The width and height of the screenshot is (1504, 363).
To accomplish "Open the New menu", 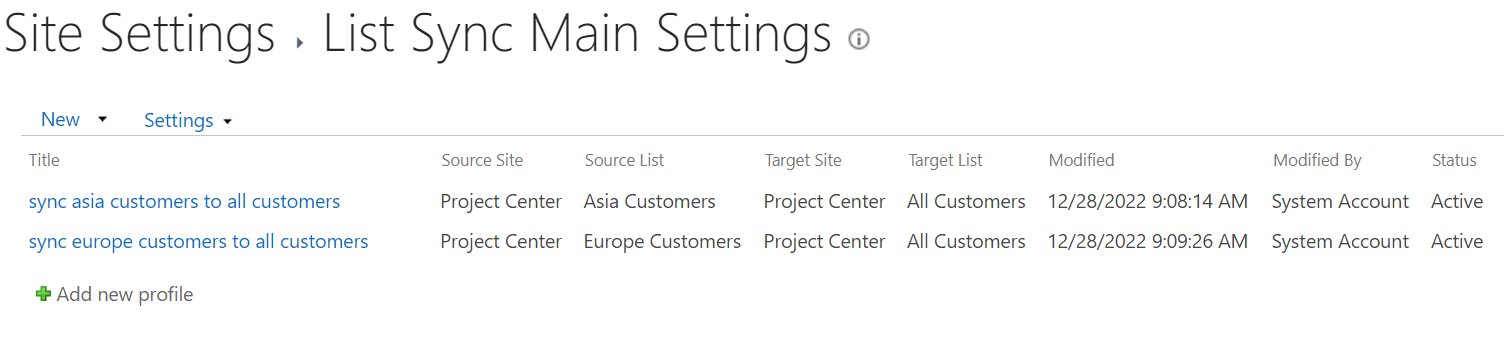I will [x=60, y=119].
